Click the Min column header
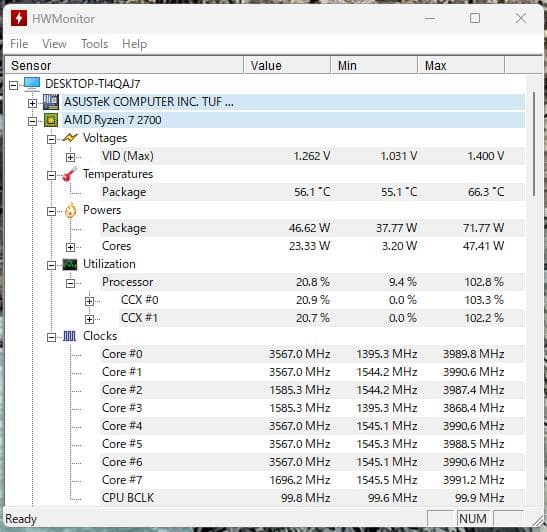The width and height of the screenshot is (547, 532). pos(374,65)
